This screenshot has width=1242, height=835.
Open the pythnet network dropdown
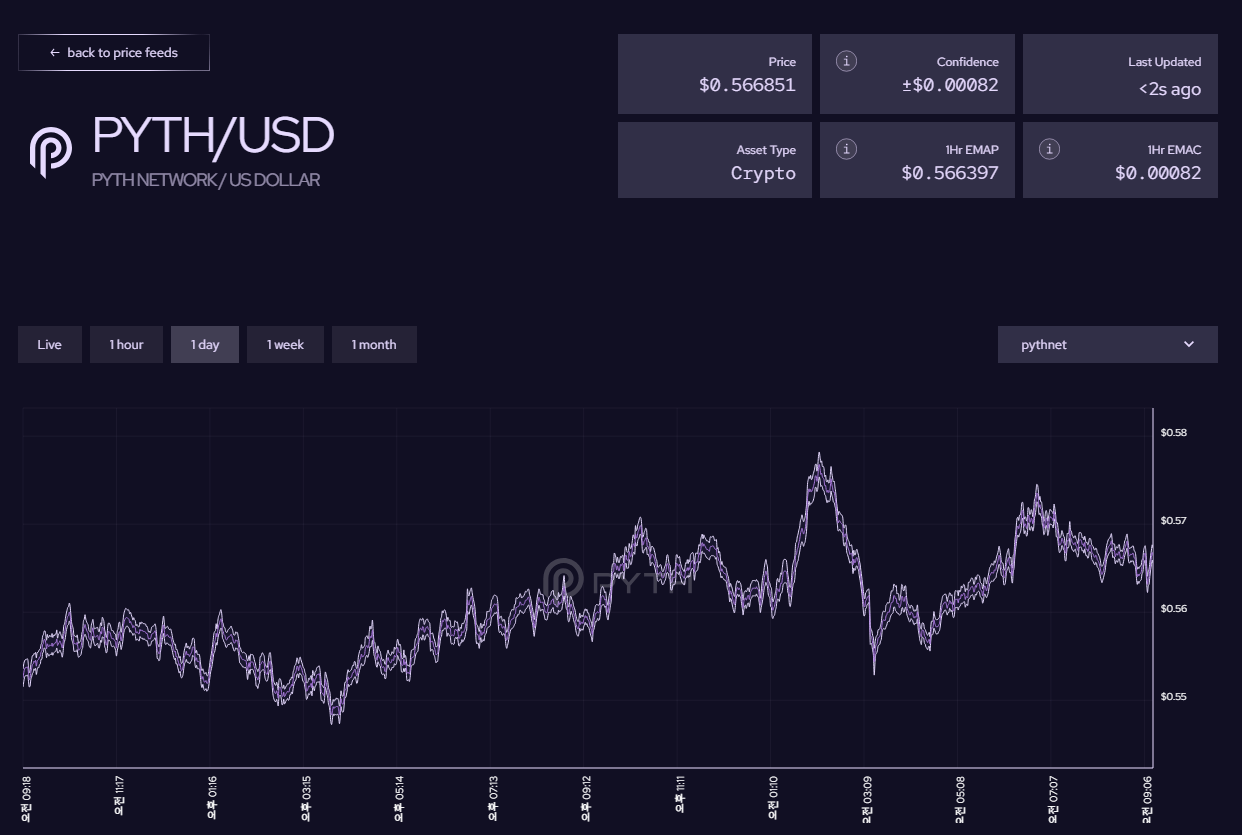[x=1108, y=344]
